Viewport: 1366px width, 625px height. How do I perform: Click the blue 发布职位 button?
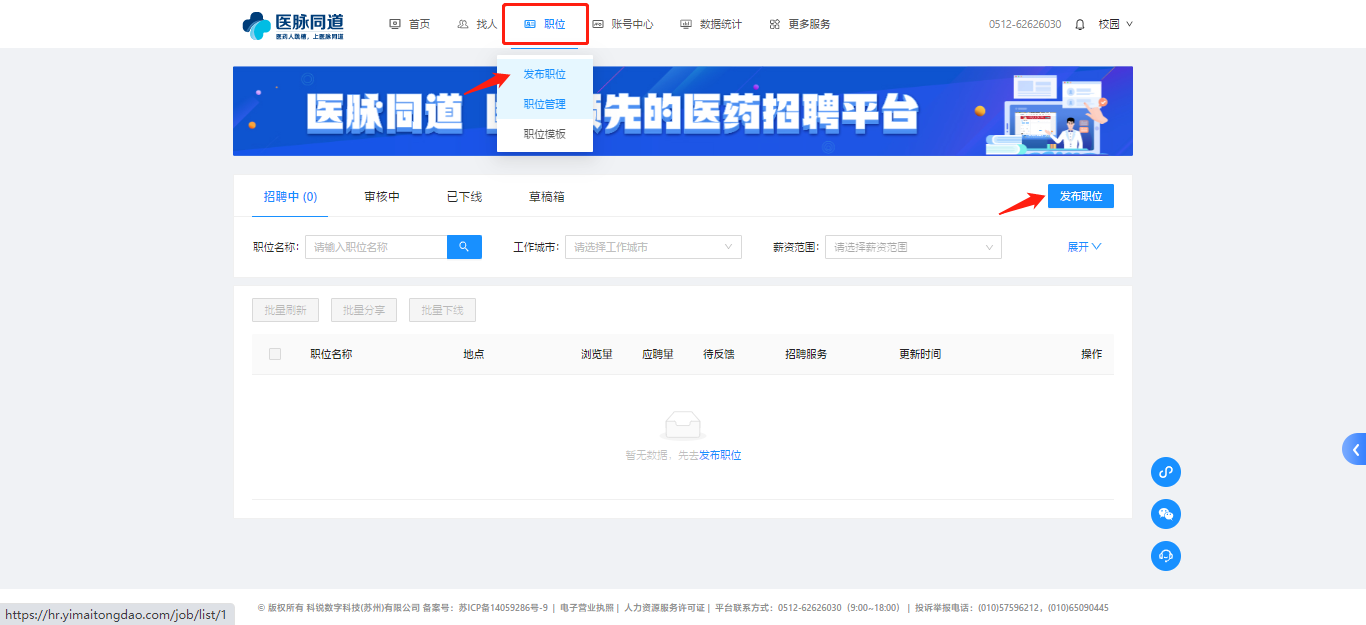pos(1080,197)
